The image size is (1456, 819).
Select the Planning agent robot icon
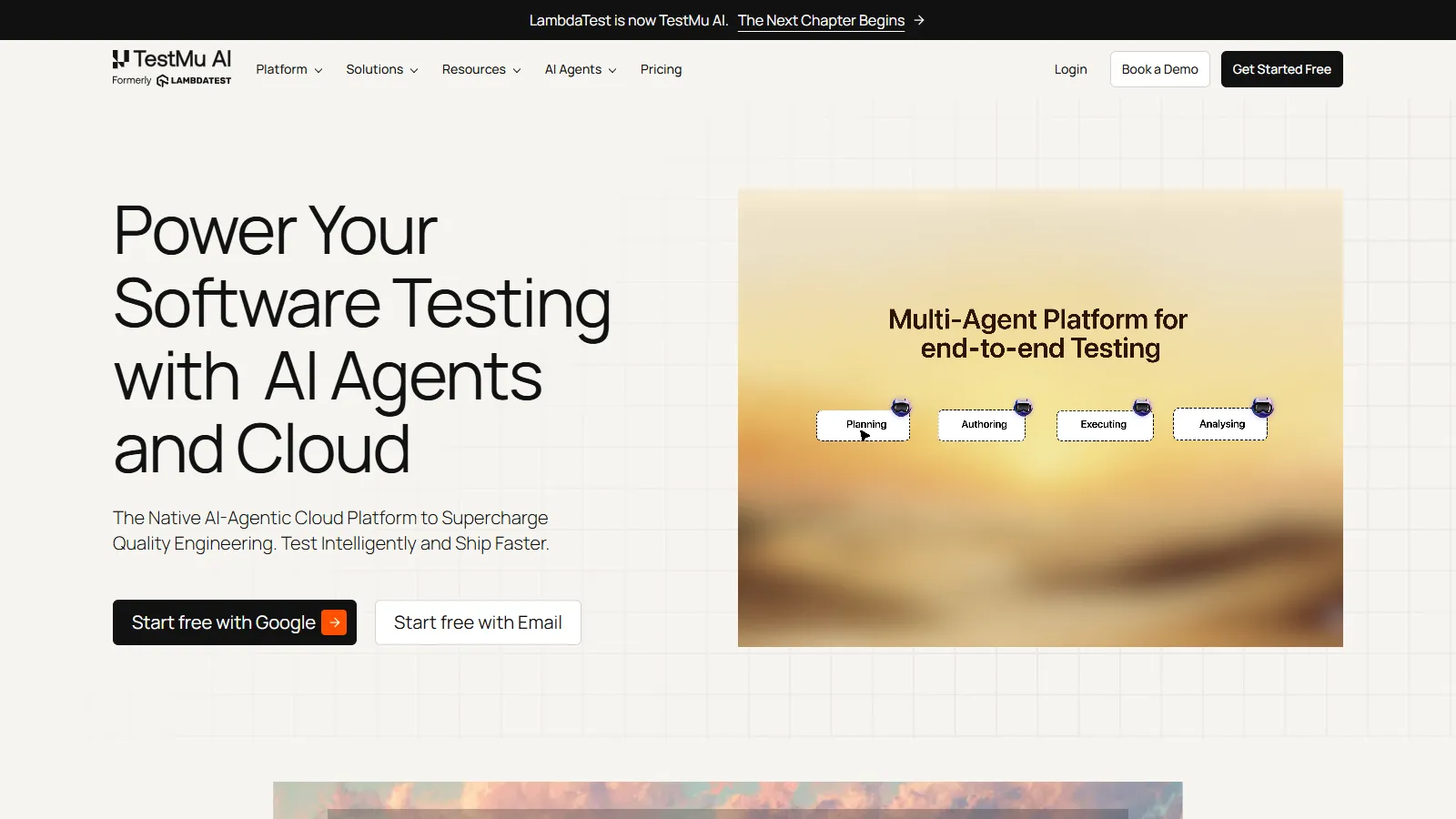pos(902,408)
